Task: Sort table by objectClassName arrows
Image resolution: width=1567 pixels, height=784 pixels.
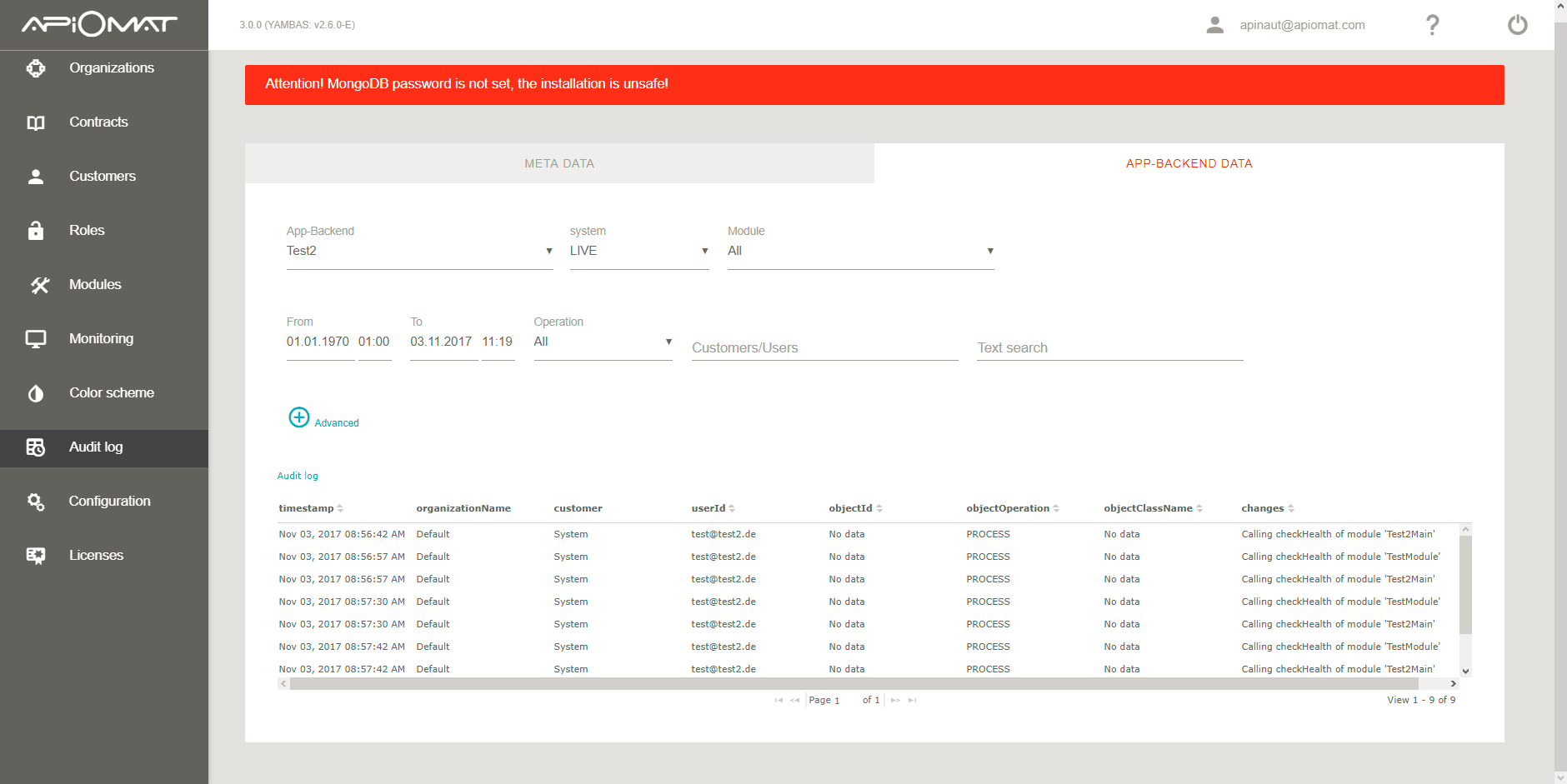Action: click(x=1199, y=509)
